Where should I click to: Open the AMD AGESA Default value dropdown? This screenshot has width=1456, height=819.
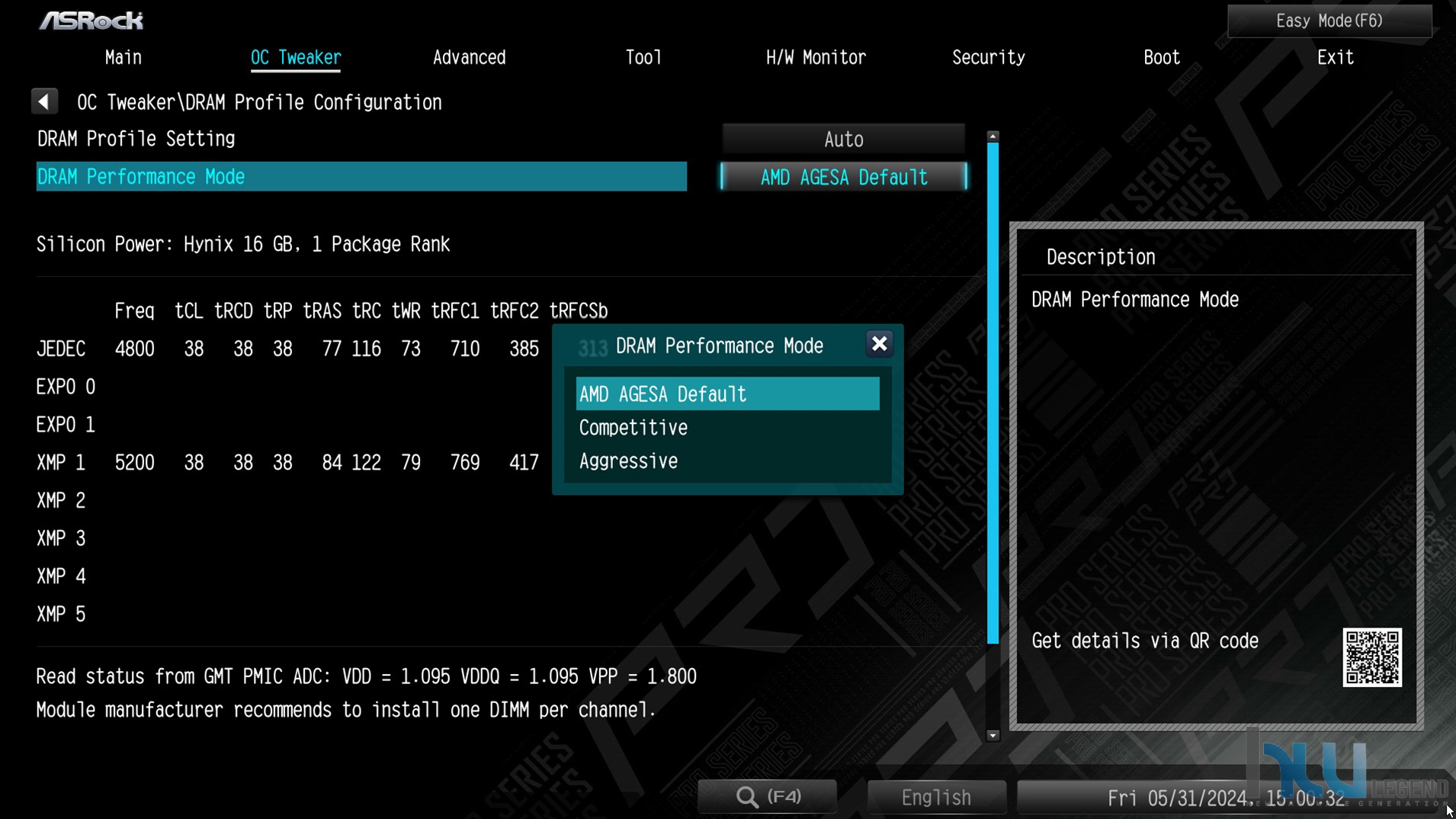coord(843,177)
